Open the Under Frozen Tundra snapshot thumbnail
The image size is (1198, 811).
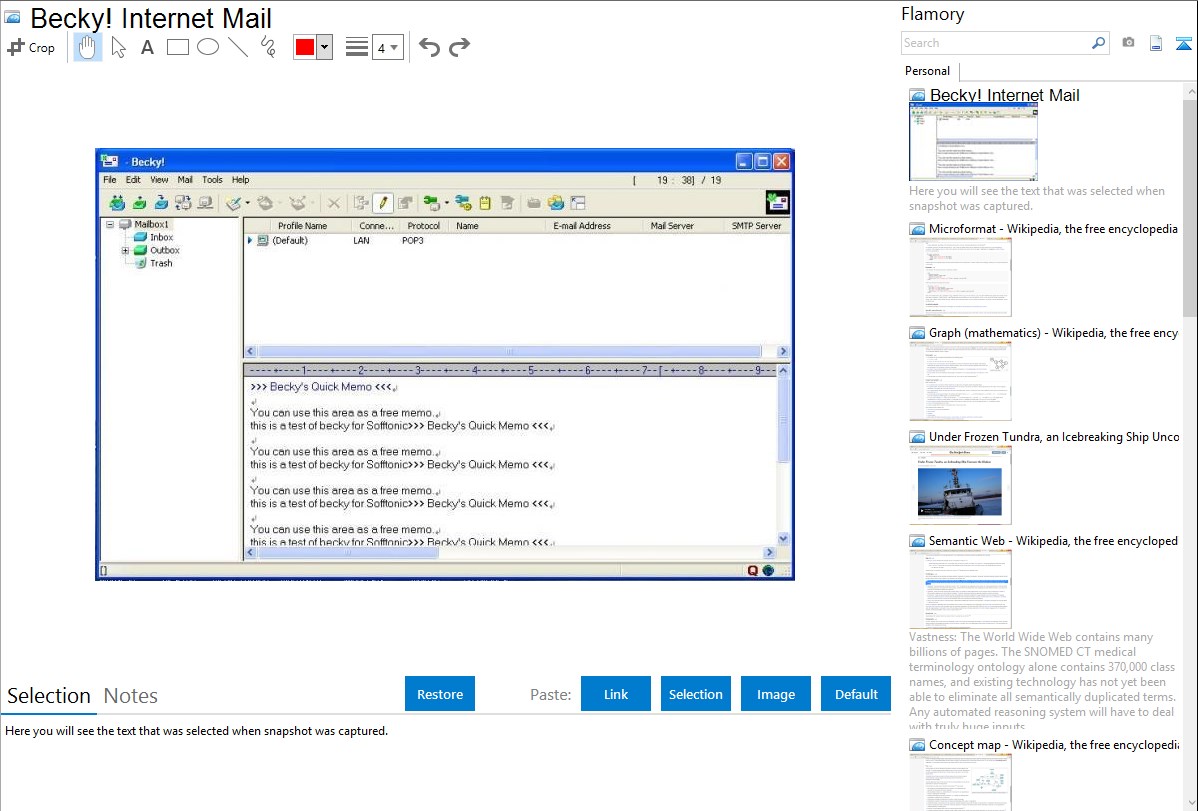pos(960,485)
